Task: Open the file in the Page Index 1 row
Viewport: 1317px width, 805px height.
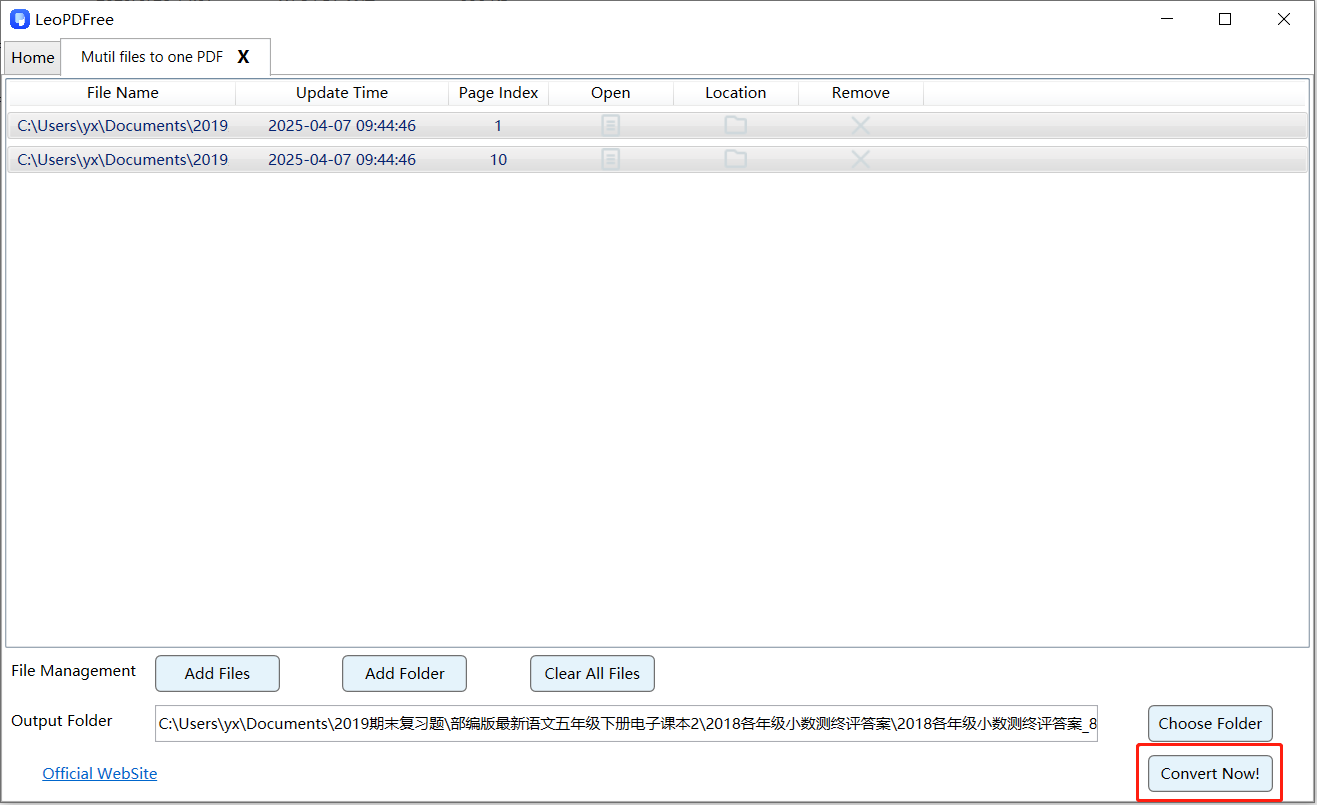Action: pos(610,126)
